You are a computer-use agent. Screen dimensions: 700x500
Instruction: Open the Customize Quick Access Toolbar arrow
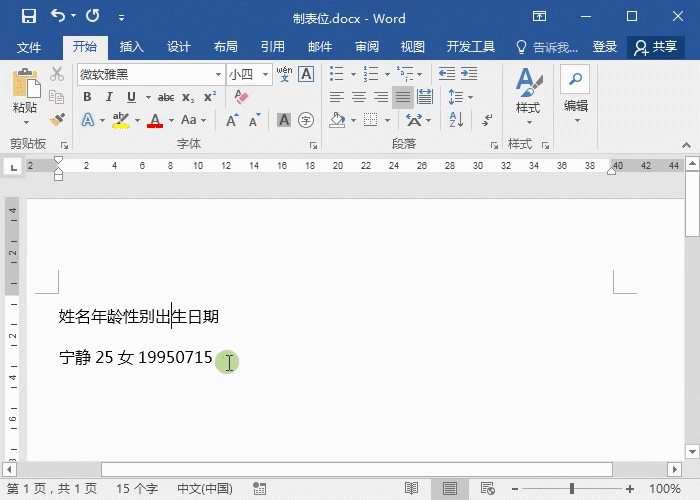[121, 18]
